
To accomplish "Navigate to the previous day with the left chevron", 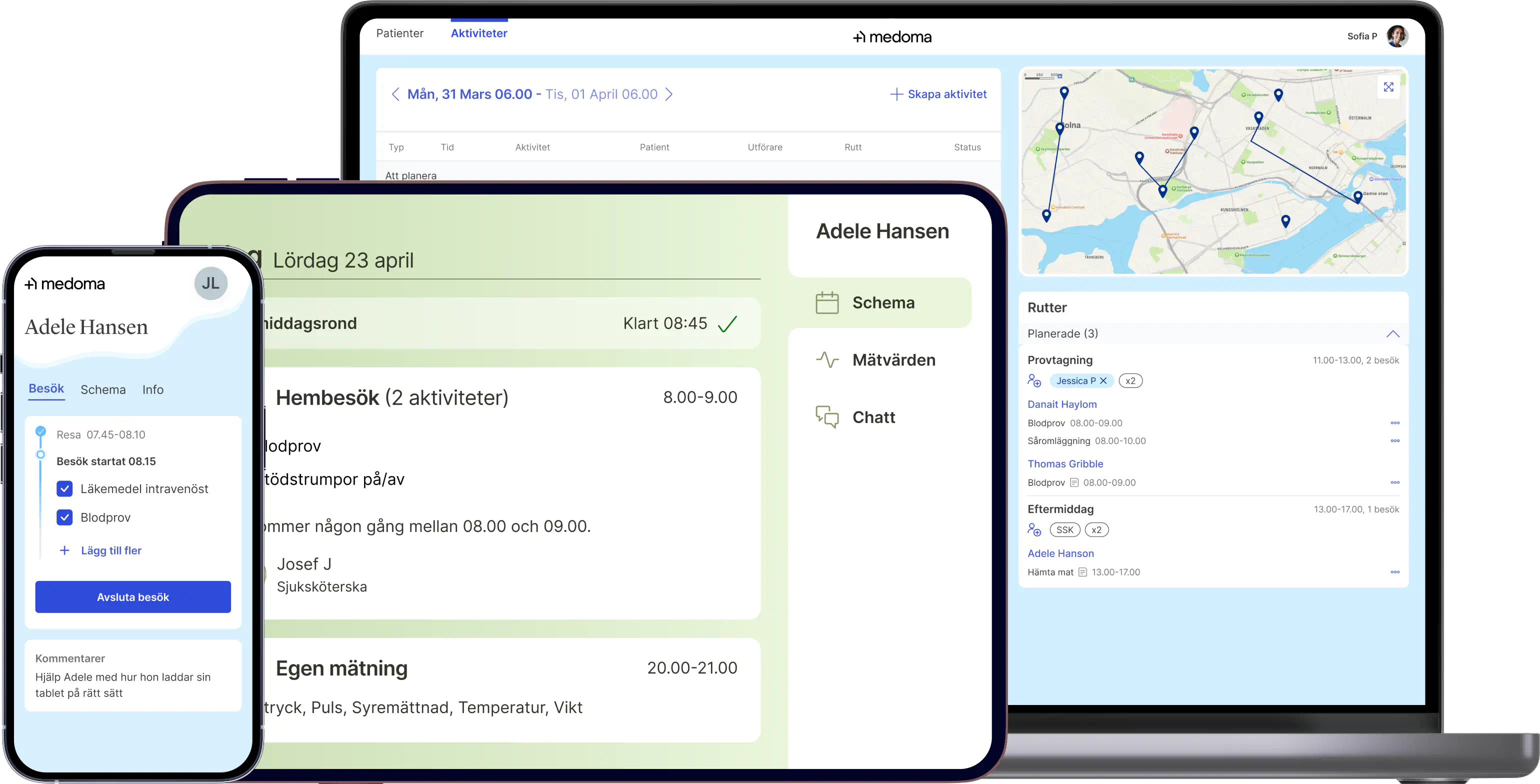I will point(395,94).
